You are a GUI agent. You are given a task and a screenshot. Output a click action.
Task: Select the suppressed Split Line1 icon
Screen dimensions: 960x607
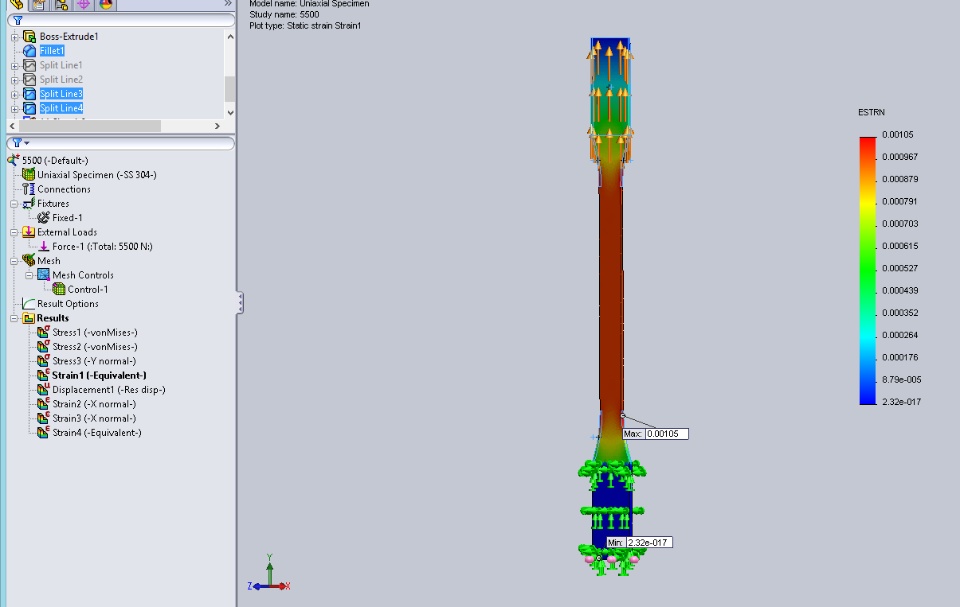[x=29, y=65]
